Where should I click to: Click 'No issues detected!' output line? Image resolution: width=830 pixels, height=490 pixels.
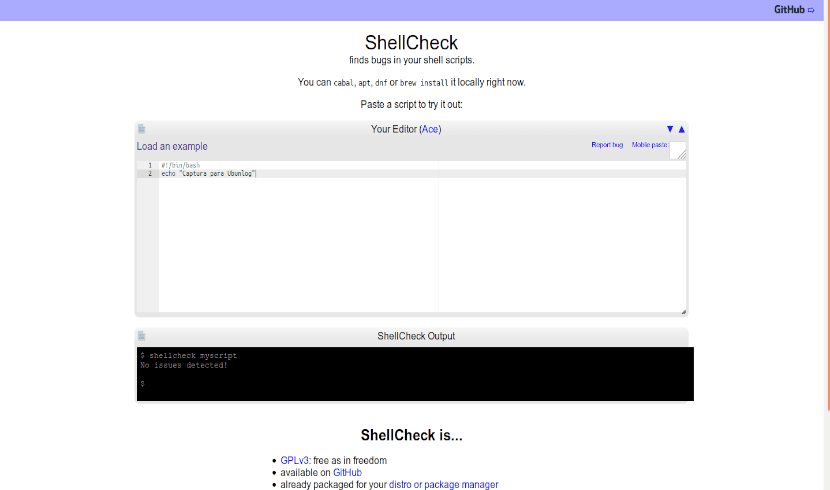click(x=184, y=365)
